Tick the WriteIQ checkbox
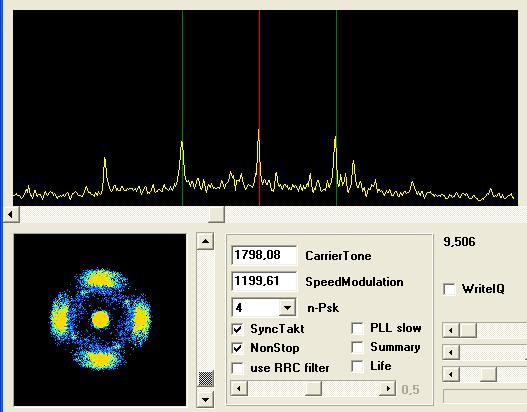 tap(449, 289)
